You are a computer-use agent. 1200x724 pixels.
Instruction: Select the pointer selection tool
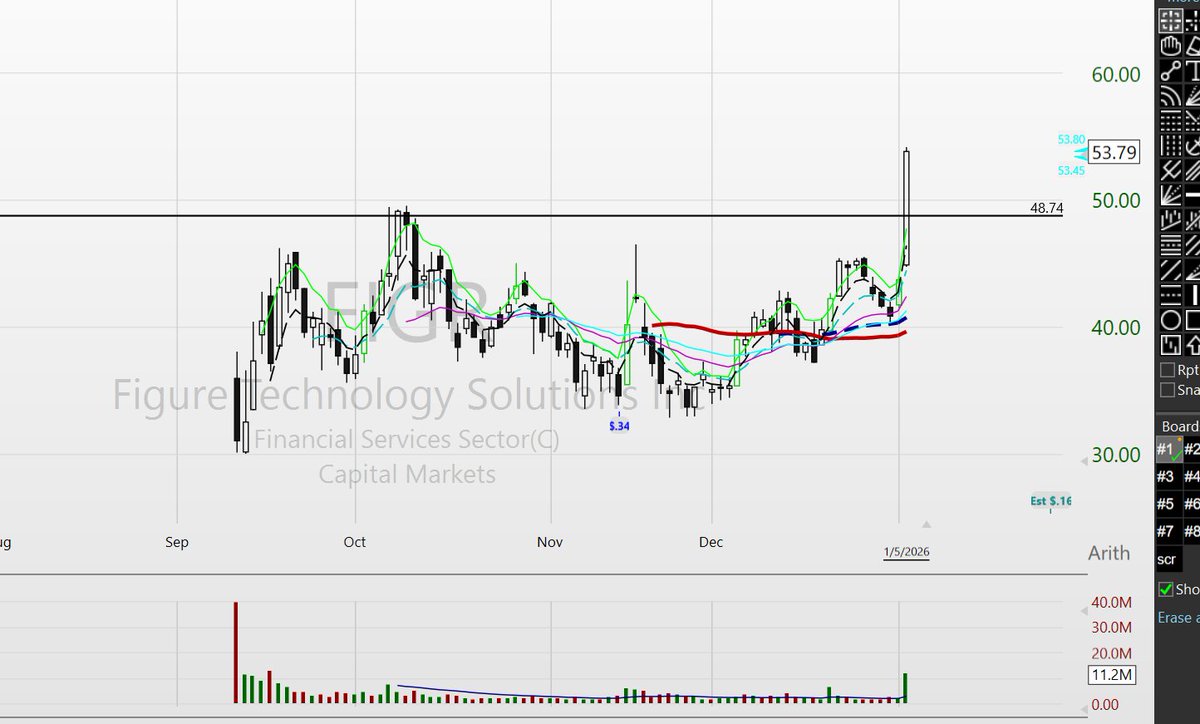[x=1170, y=20]
